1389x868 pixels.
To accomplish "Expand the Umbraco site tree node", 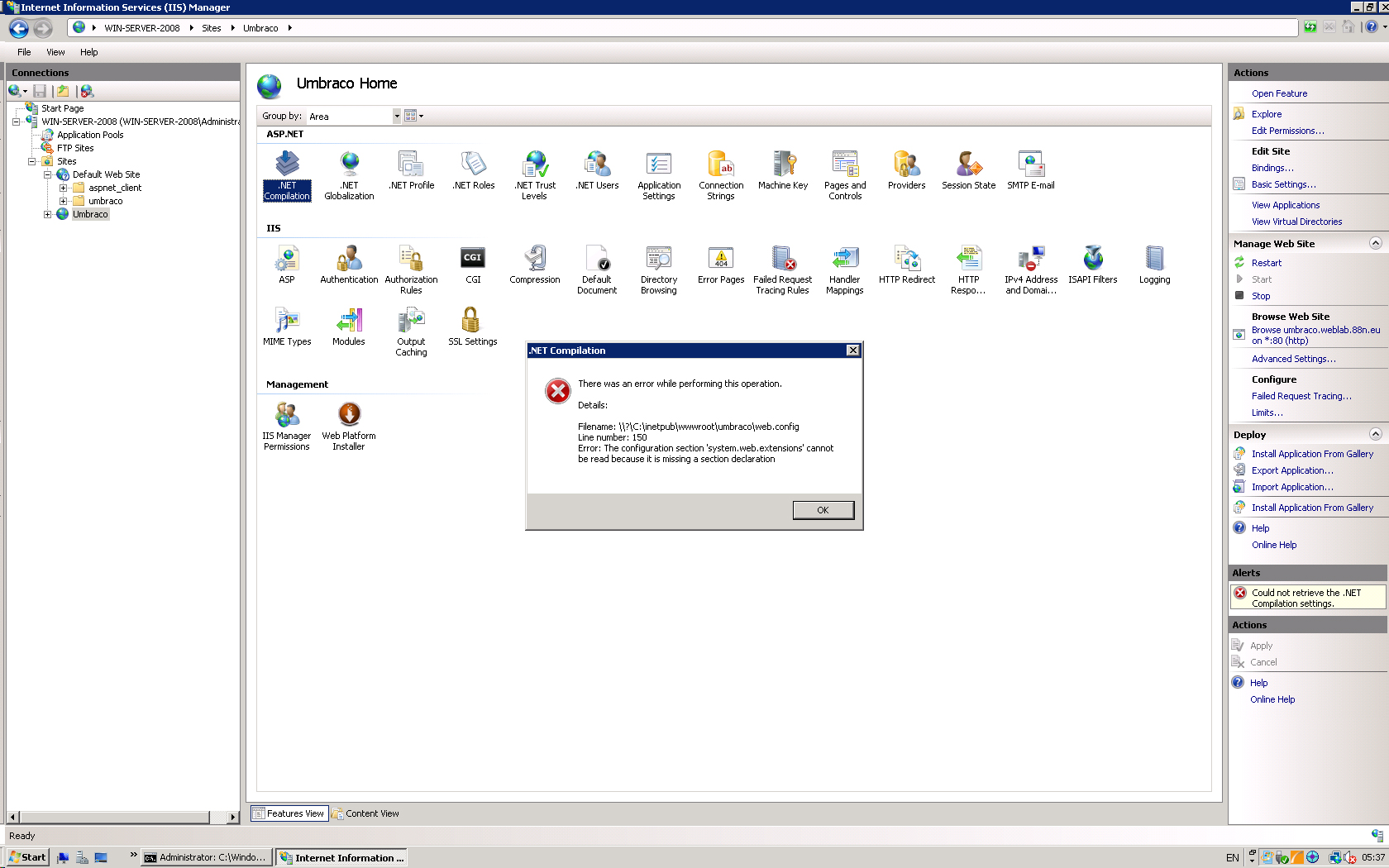I will [47, 214].
